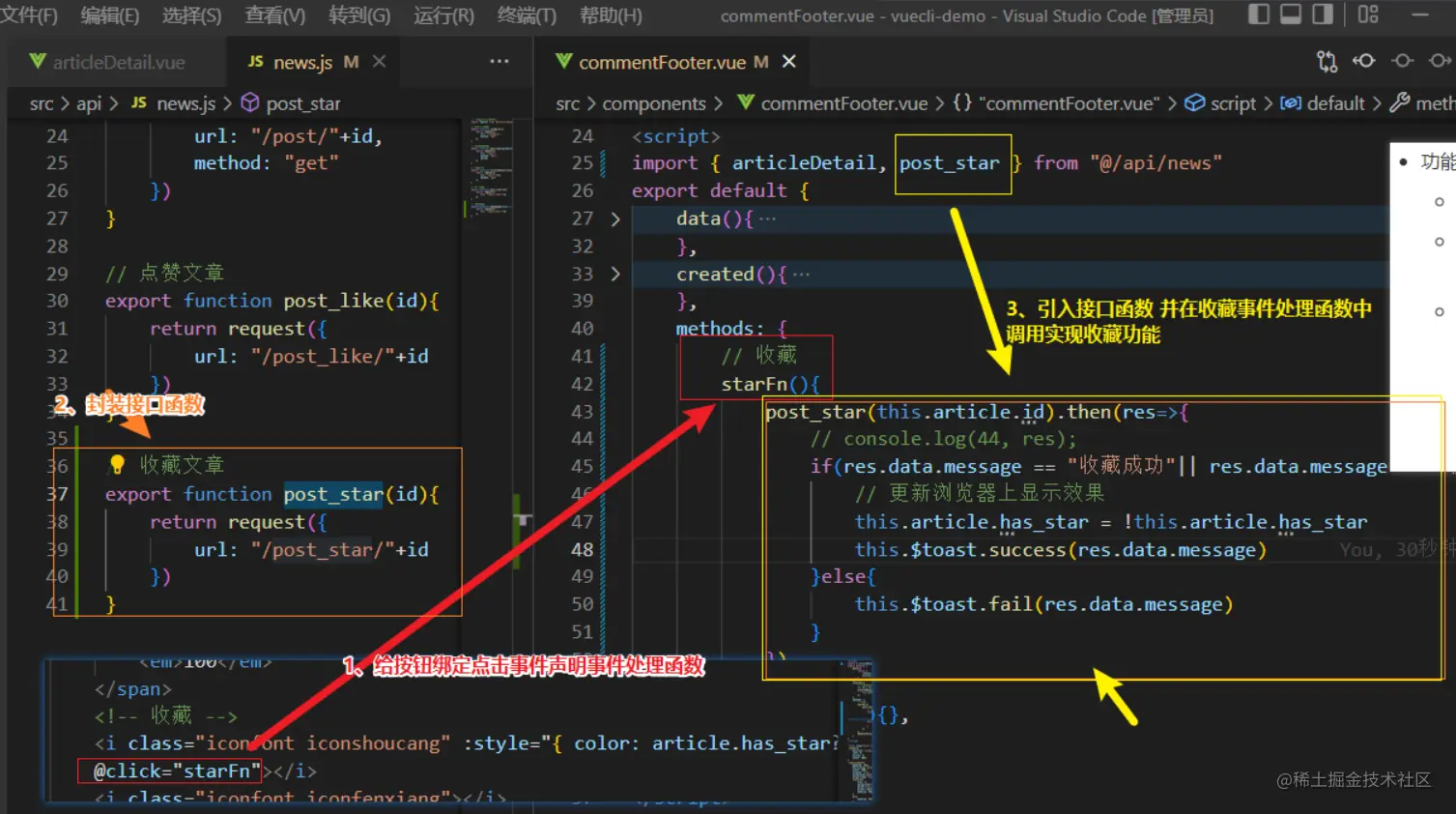The width and height of the screenshot is (1456, 814).
Task: Toggle the bottom panel layout icon
Action: click(1291, 15)
